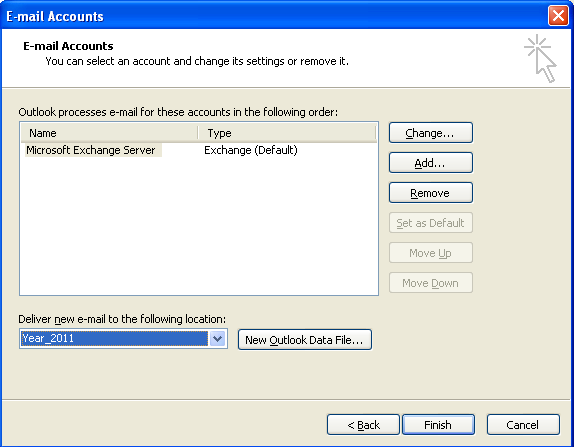Image resolution: width=575 pixels, height=447 pixels.
Task: Open the Change... account settings button
Action: [431, 133]
